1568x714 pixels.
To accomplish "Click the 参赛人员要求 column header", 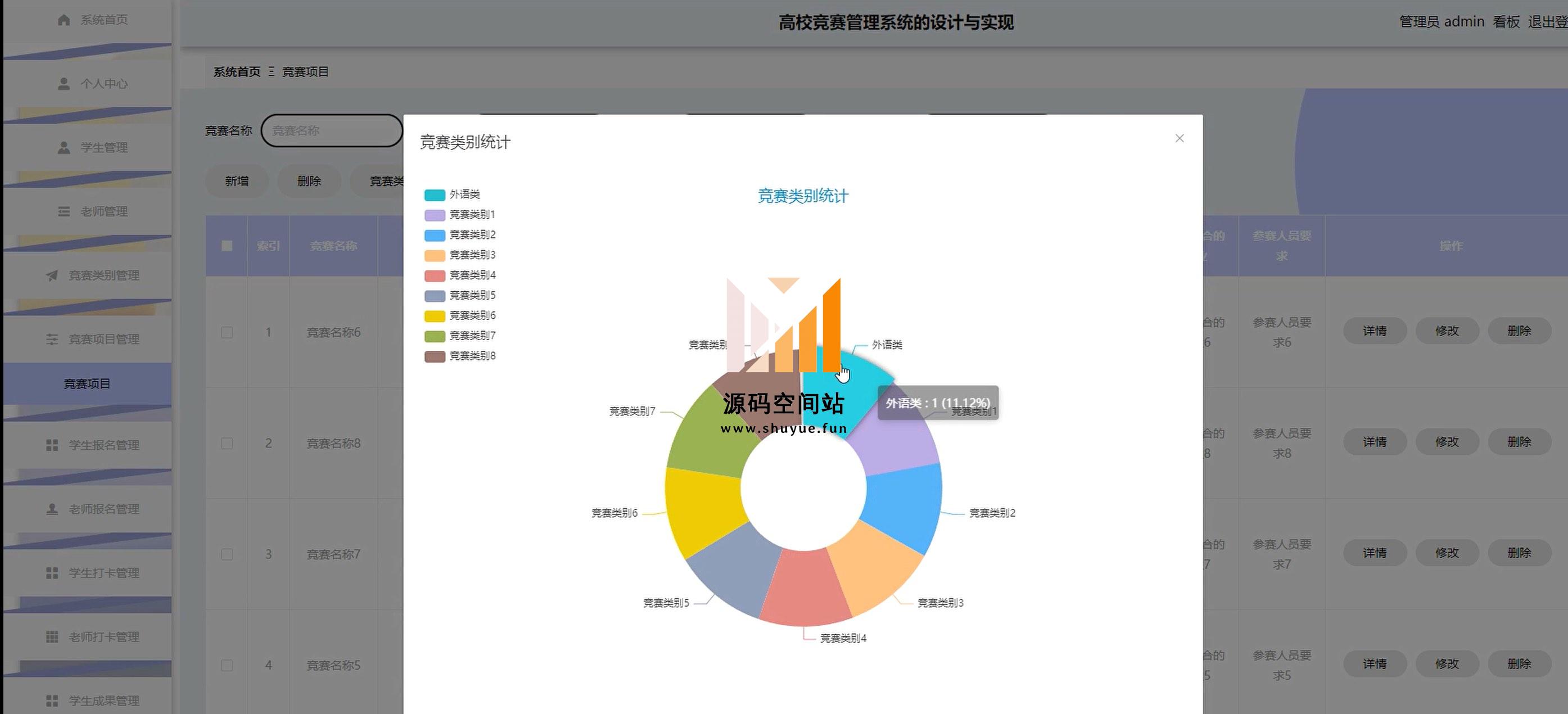I will 1281,246.
